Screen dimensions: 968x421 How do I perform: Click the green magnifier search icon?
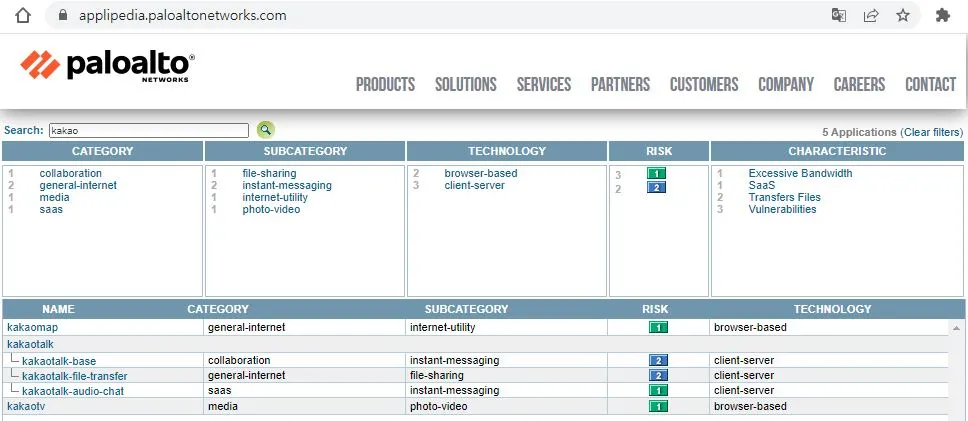click(265, 130)
